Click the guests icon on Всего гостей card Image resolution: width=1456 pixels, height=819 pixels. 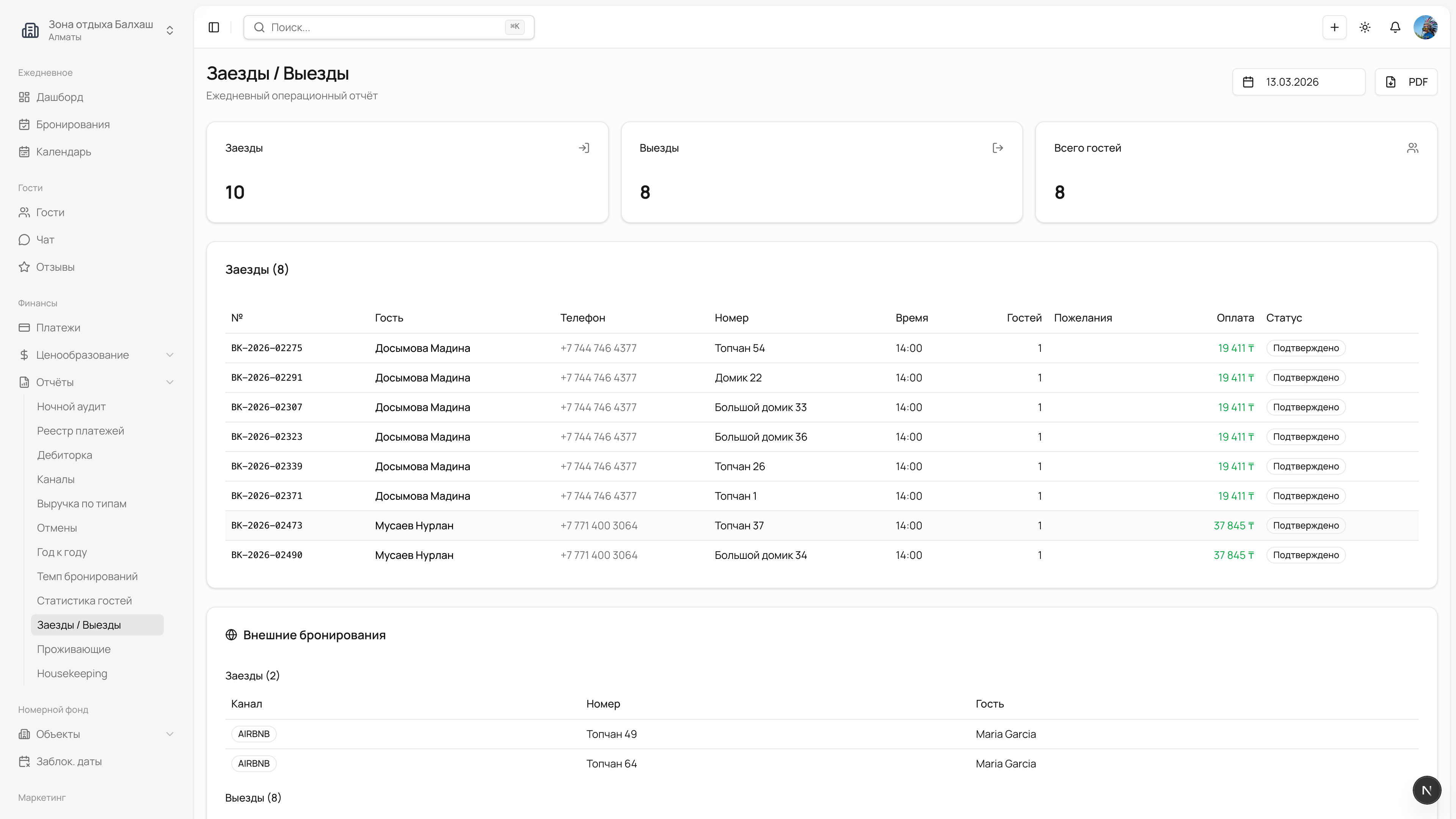1412,148
